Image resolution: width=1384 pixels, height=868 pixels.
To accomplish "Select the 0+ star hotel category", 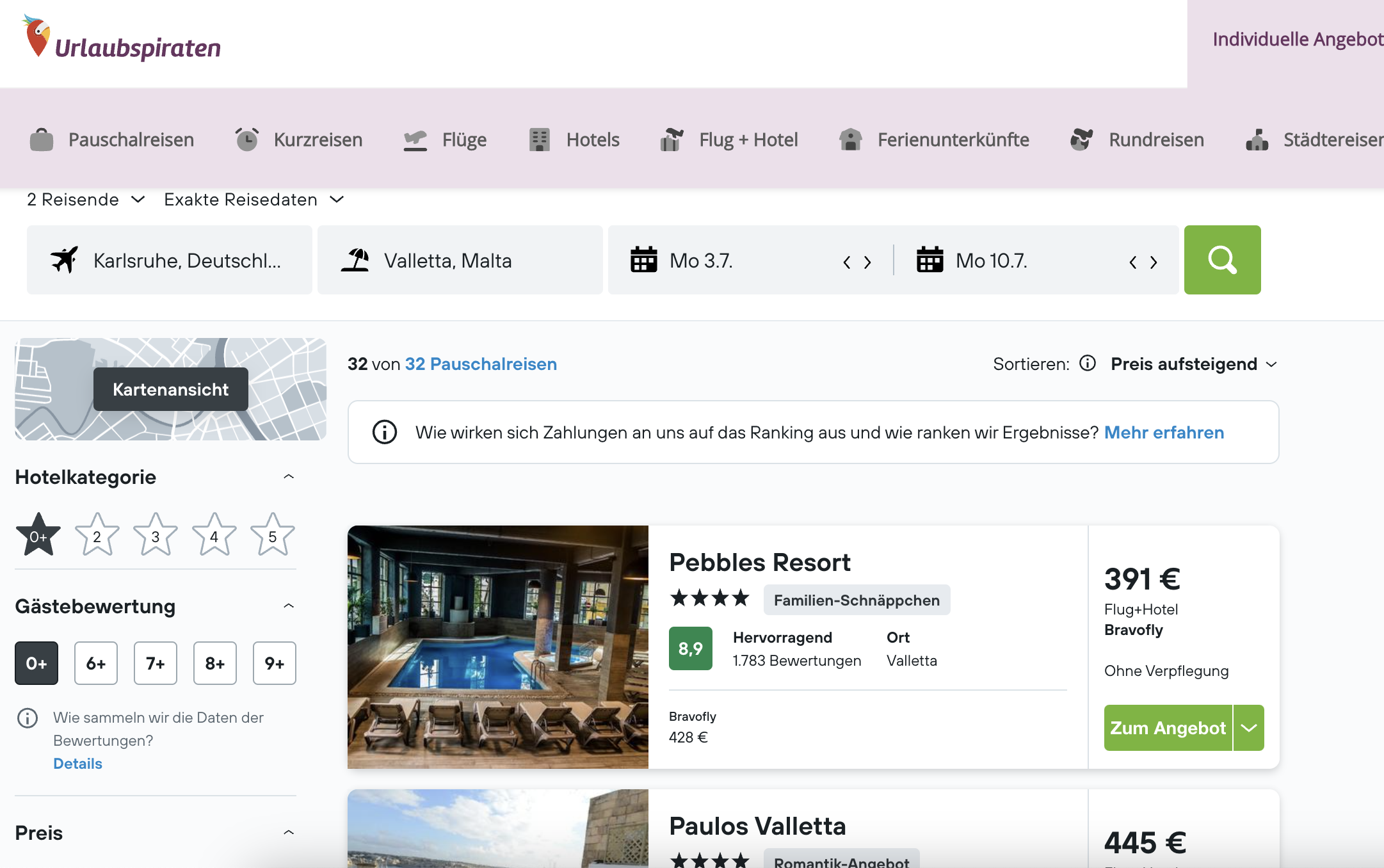I will (38, 535).
